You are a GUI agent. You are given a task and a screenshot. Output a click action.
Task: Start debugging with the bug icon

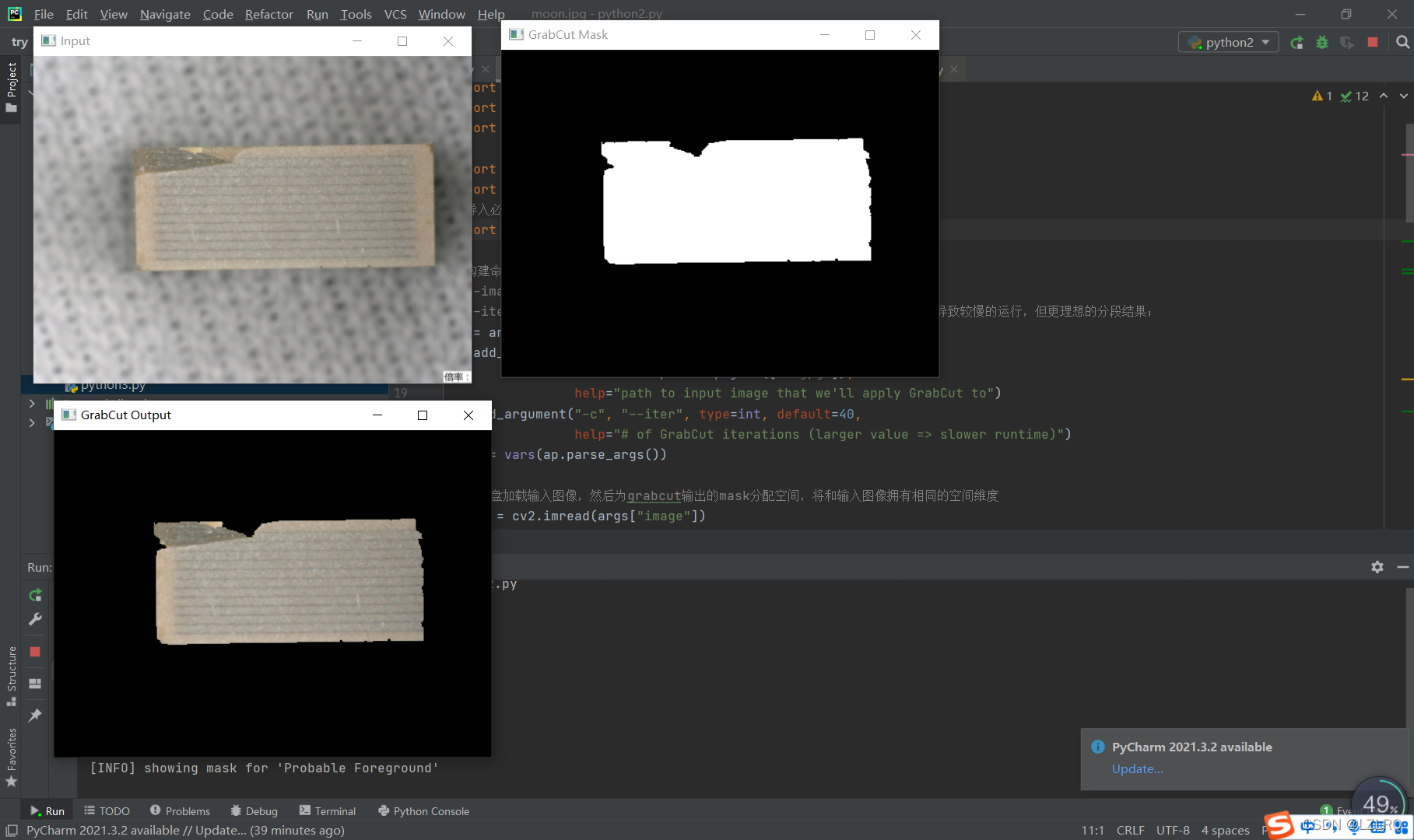(1322, 42)
